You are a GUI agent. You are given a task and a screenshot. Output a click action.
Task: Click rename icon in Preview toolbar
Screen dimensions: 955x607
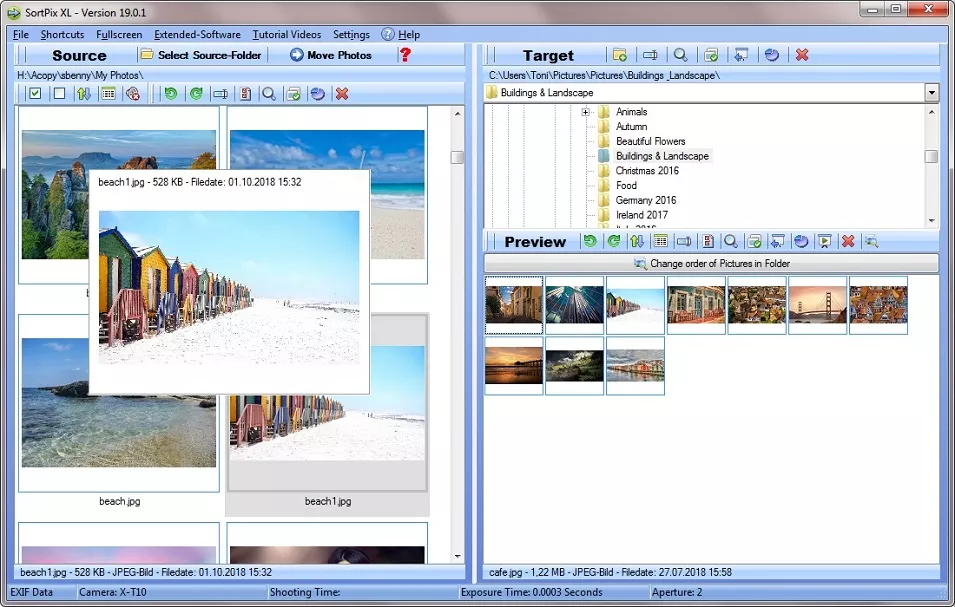coord(684,241)
